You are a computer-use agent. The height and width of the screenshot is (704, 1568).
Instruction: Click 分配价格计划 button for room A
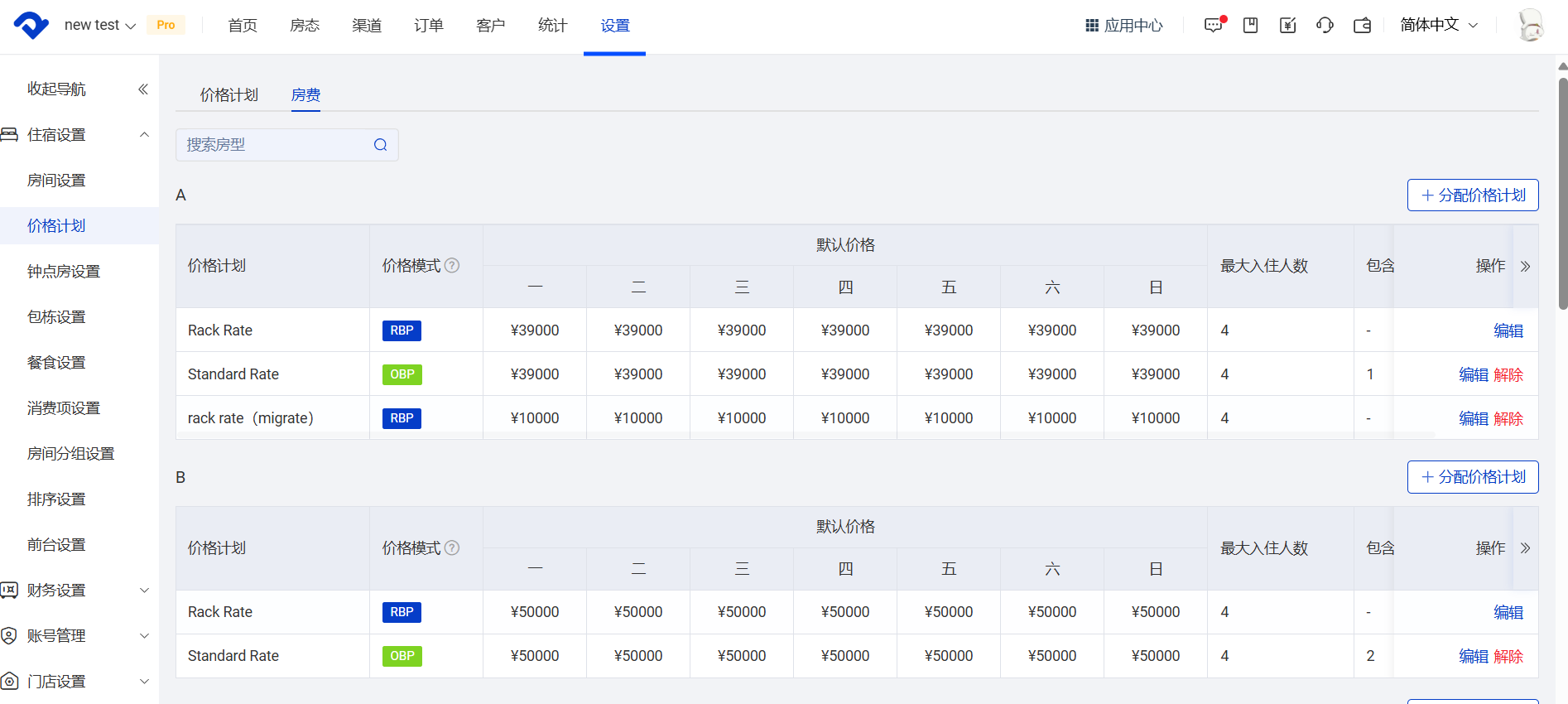(1472, 195)
